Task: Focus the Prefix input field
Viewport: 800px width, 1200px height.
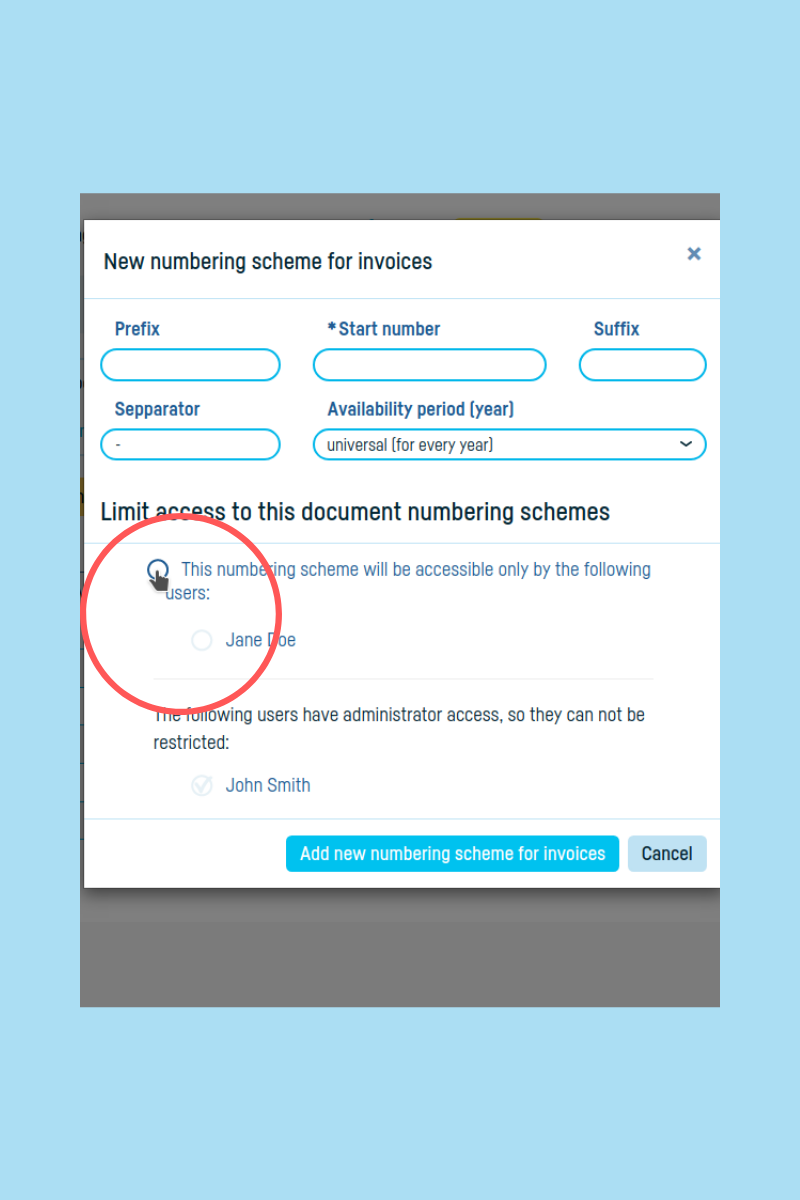Action: 190,365
